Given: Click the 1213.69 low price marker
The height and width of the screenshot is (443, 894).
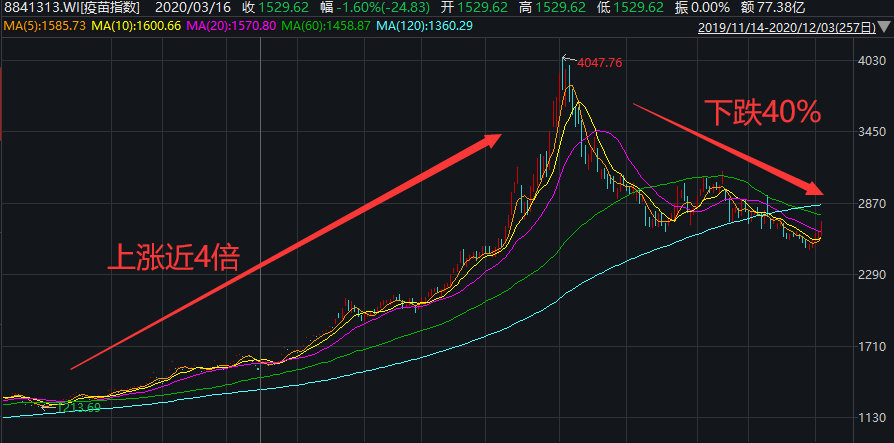Looking at the screenshot, I should point(78,406).
